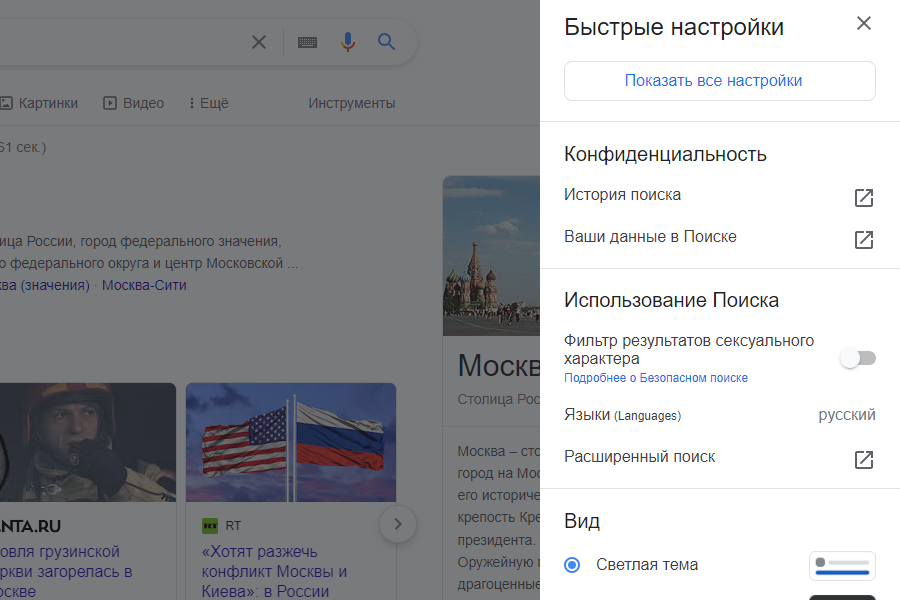Image resolution: width=900 pixels, height=600 pixels.
Task: Open Подробнее о Безопасном поиске link
Action: point(656,378)
